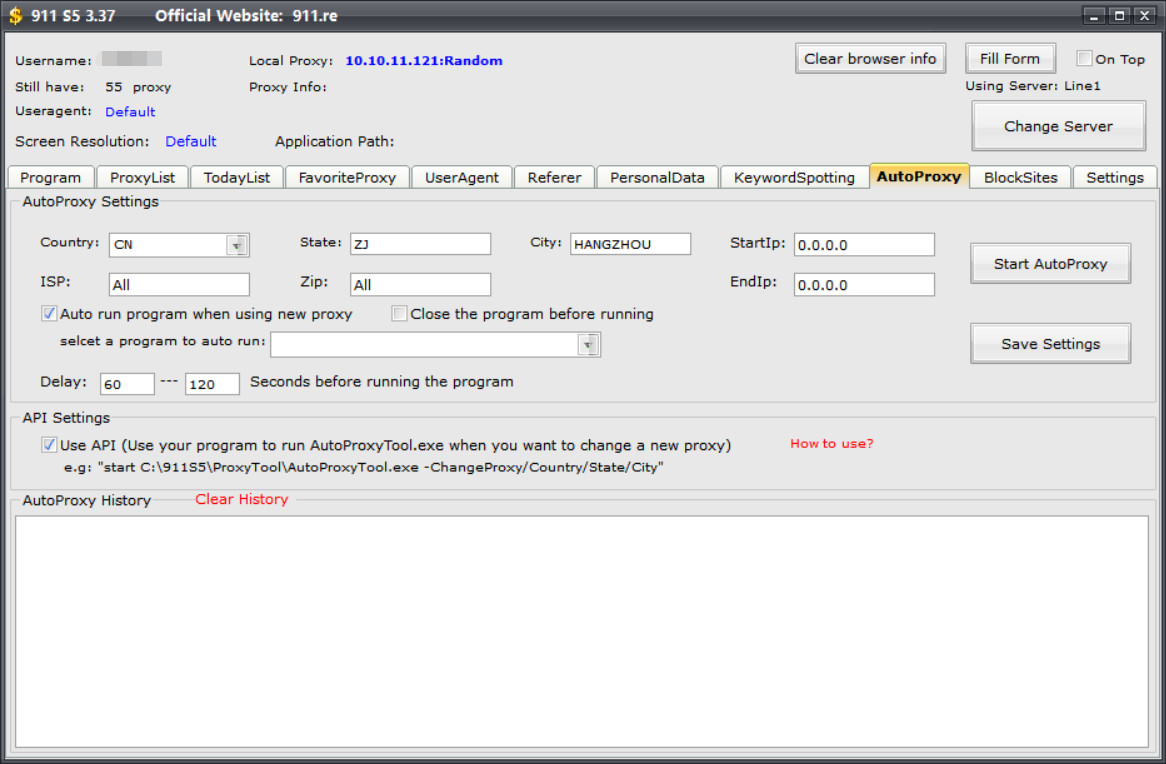The width and height of the screenshot is (1166, 764).
Task: Toggle the On Top checkbox
Action: click(1084, 59)
